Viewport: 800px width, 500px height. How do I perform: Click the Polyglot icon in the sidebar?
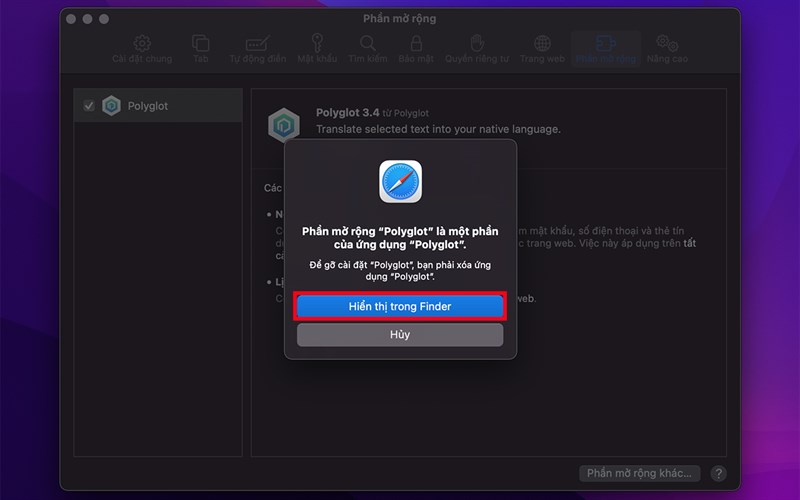(111, 106)
